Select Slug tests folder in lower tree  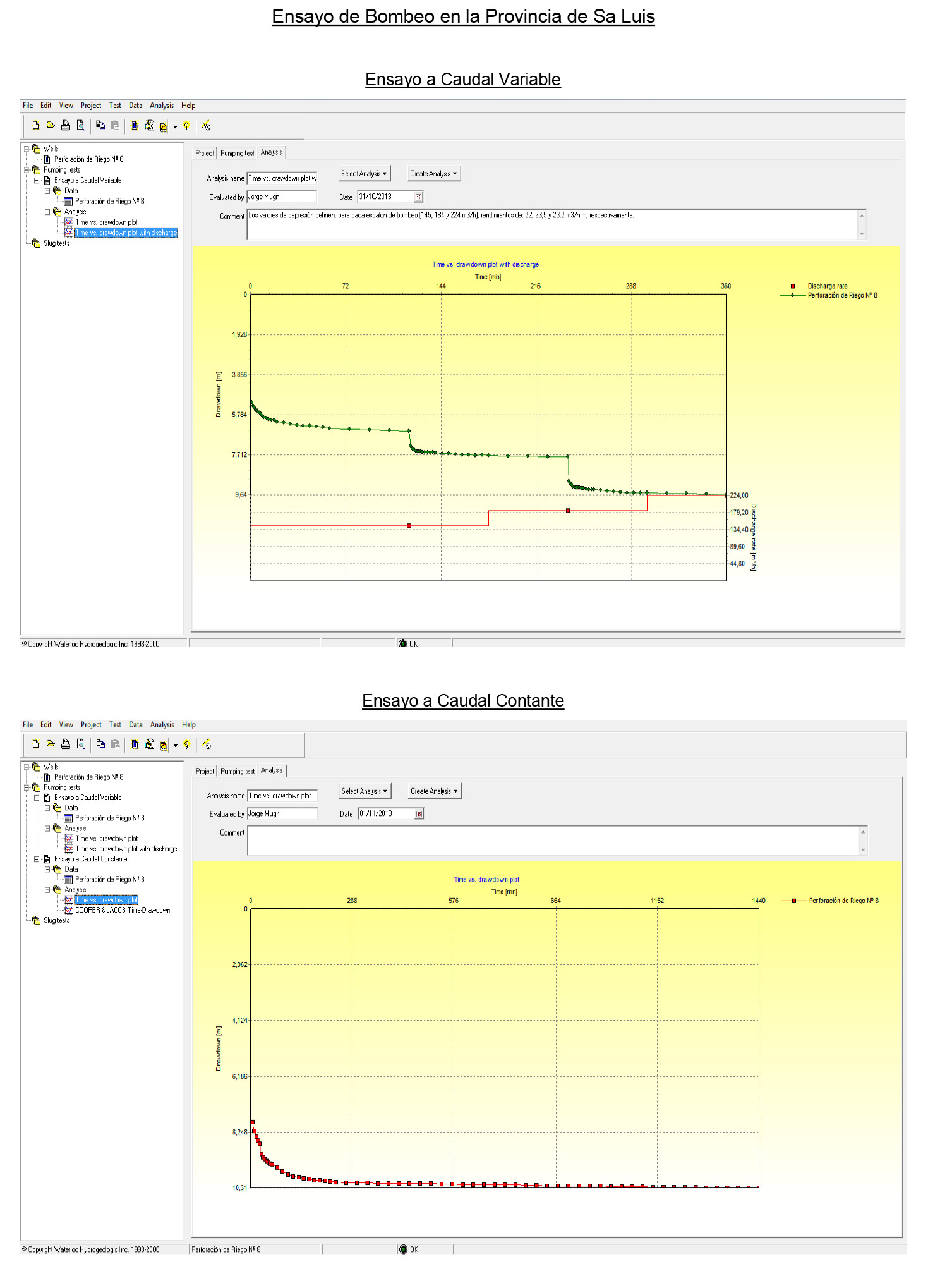click(x=56, y=921)
